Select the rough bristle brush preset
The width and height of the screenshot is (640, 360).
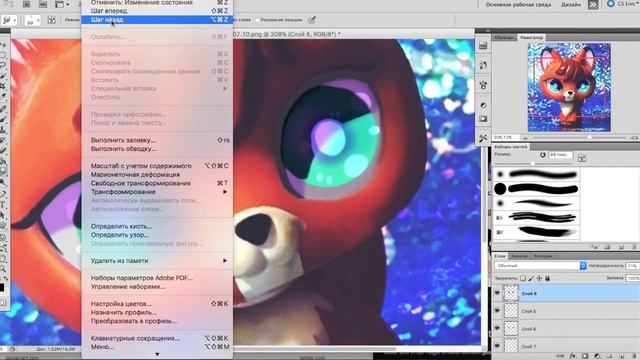[x=536, y=218]
